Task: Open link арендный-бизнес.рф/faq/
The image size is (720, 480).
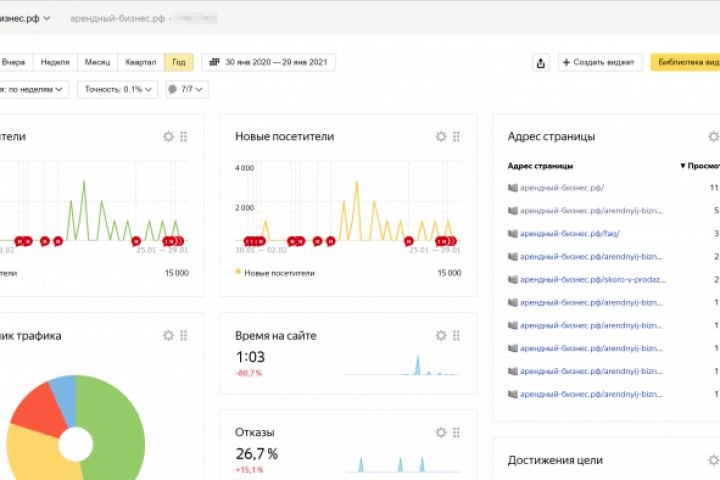Action: tap(569, 233)
